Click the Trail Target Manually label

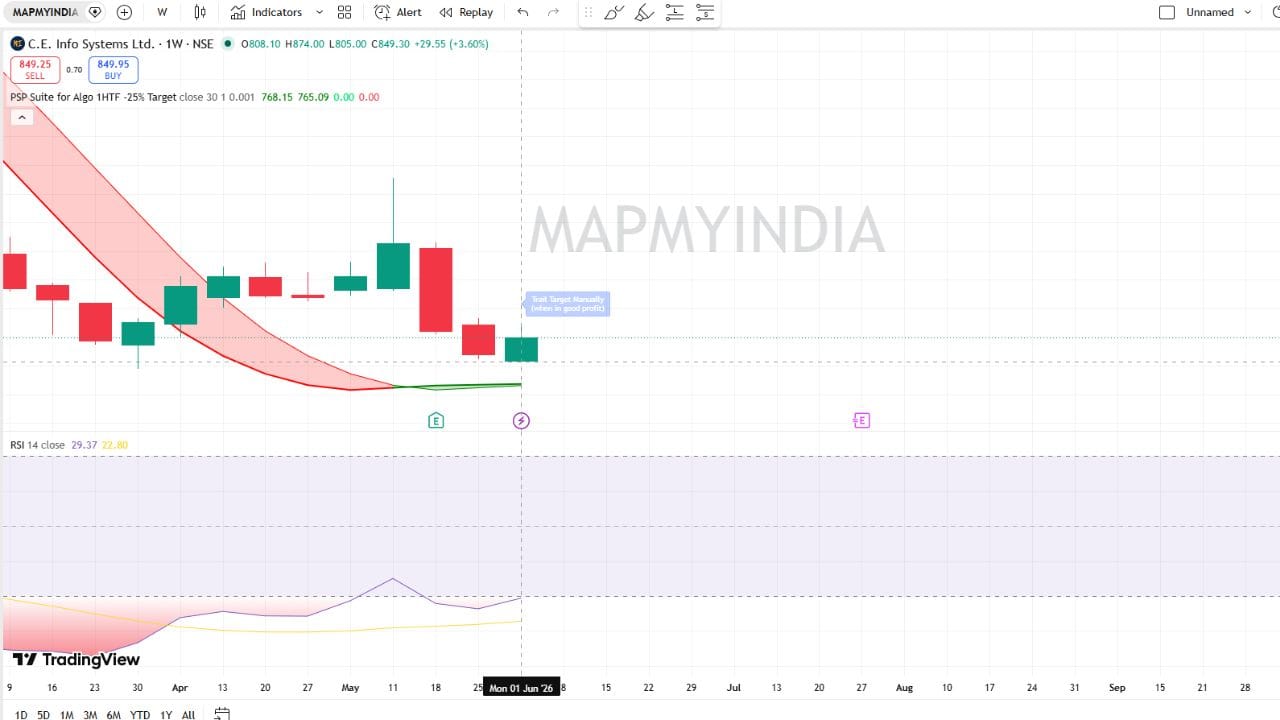point(567,304)
